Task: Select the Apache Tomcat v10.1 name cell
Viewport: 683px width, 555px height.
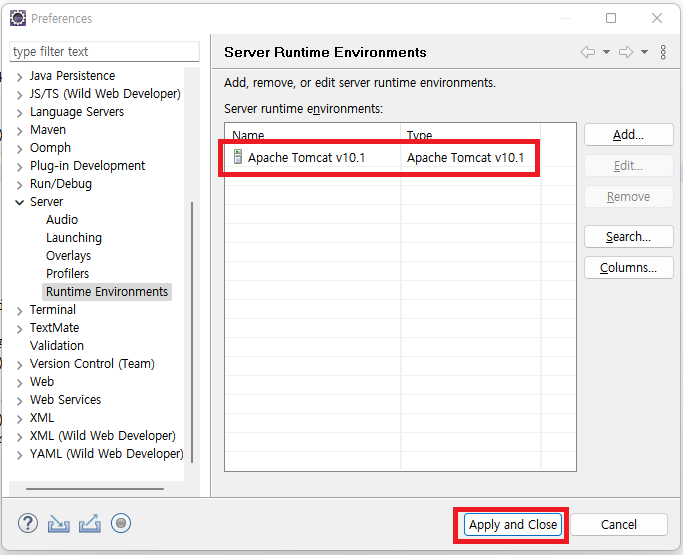Action: click(x=313, y=157)
